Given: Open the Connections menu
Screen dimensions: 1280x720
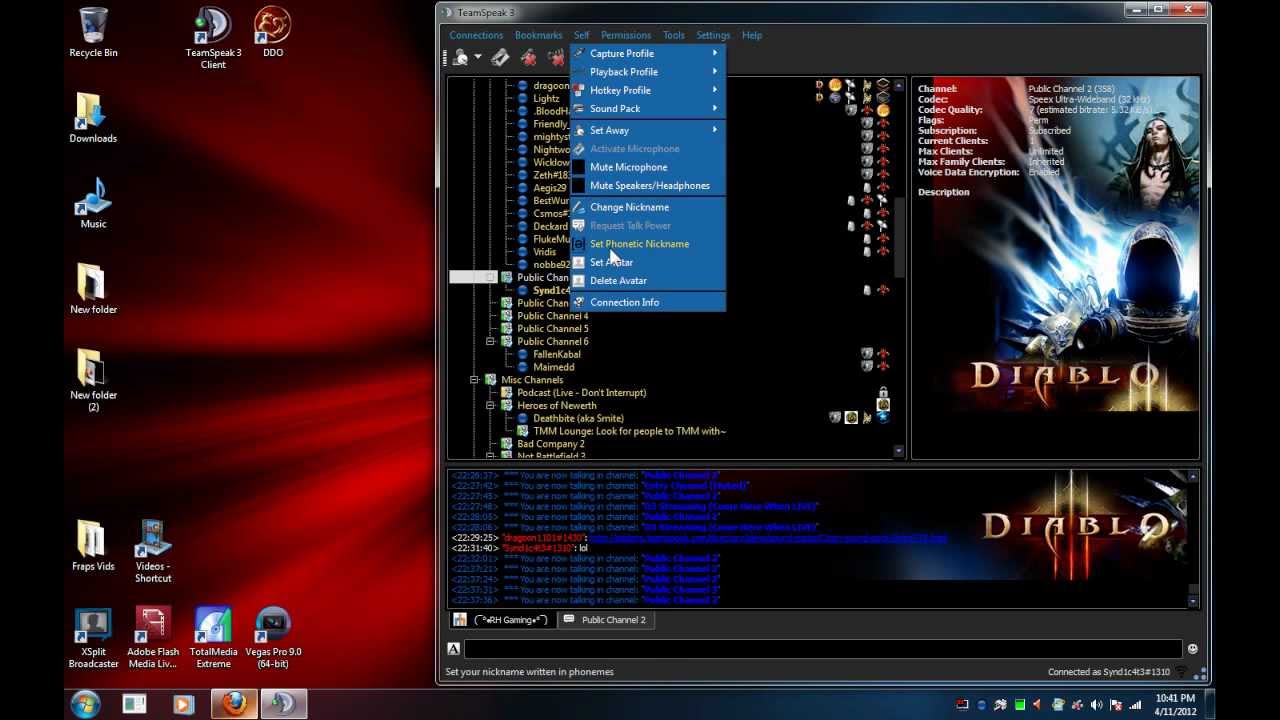Looking at the screenshot, I should coord(476,35).
